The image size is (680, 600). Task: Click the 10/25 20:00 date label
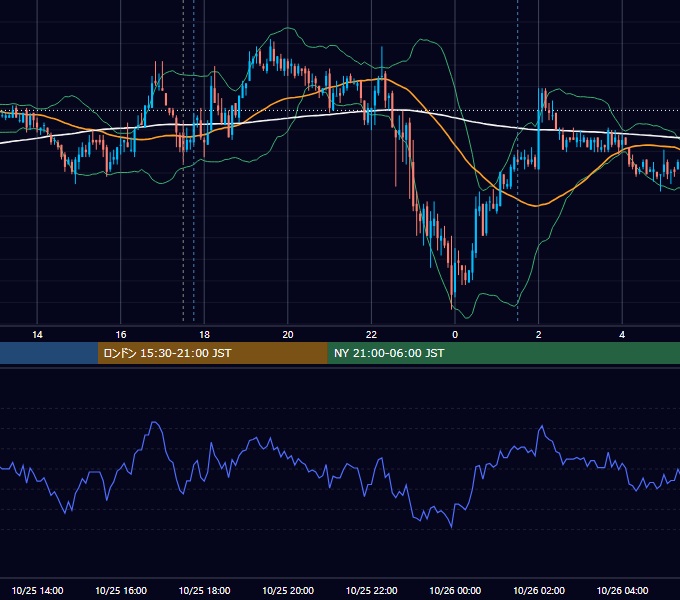pos(288,590)
